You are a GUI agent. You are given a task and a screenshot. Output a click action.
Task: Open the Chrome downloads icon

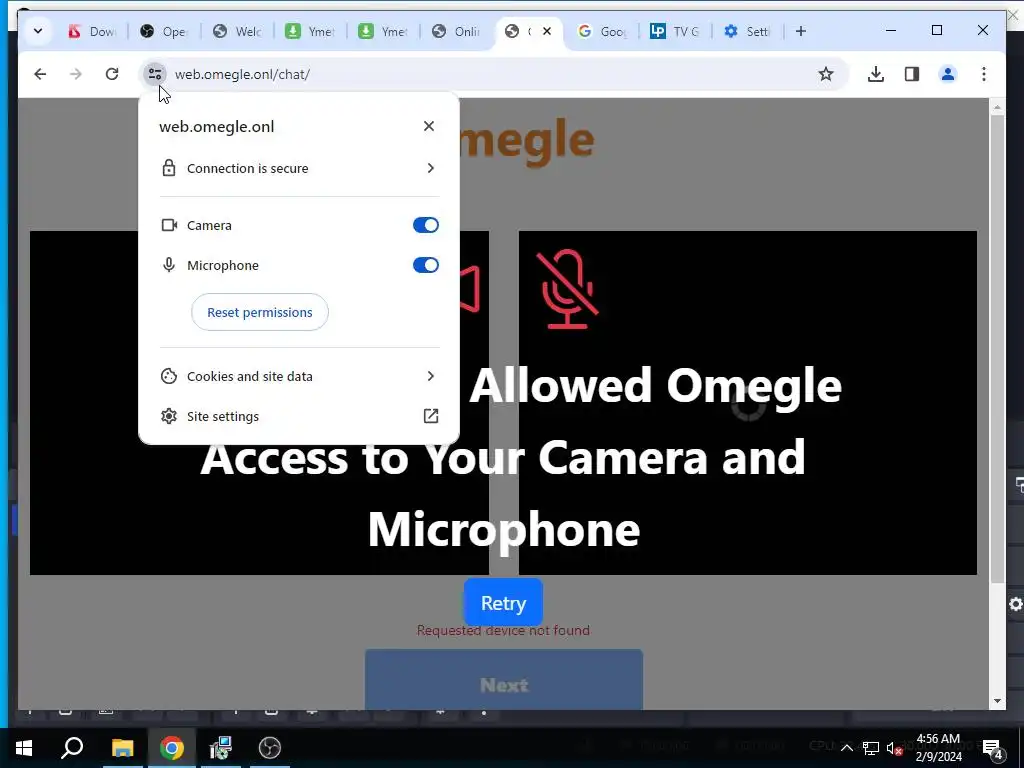point(876,74)
